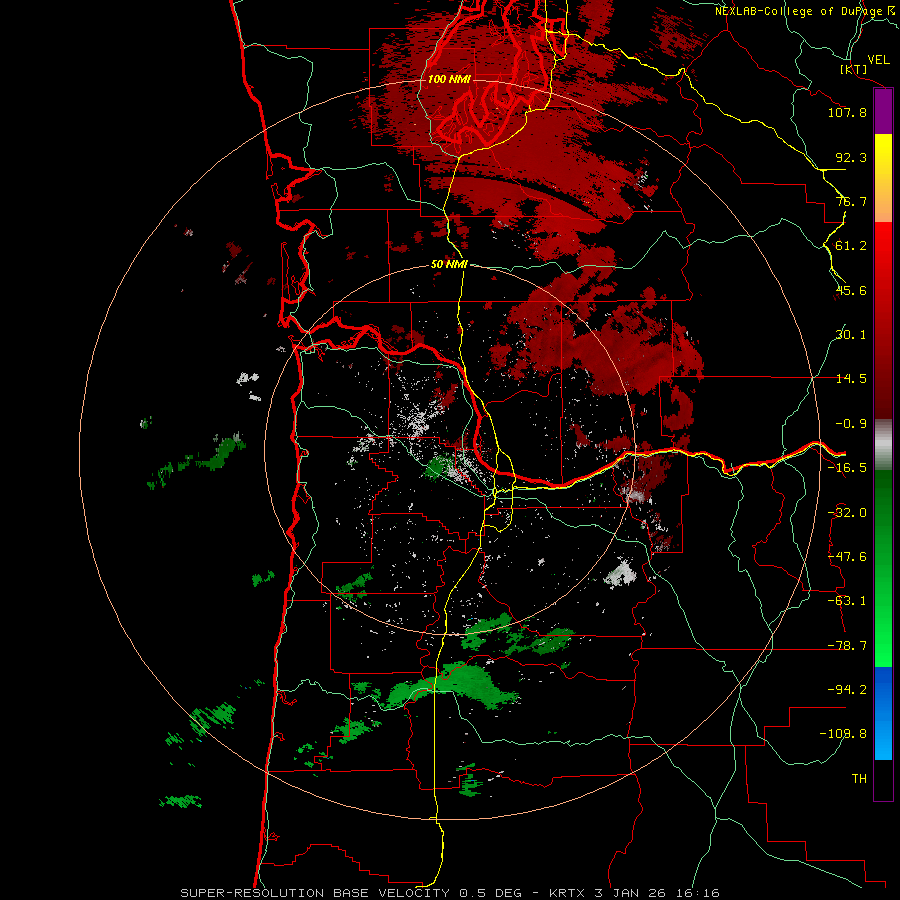The width and height of the screenshot is (900, 900).
Task: Select the purple segment of the color bar
Action: coord(883,111)
